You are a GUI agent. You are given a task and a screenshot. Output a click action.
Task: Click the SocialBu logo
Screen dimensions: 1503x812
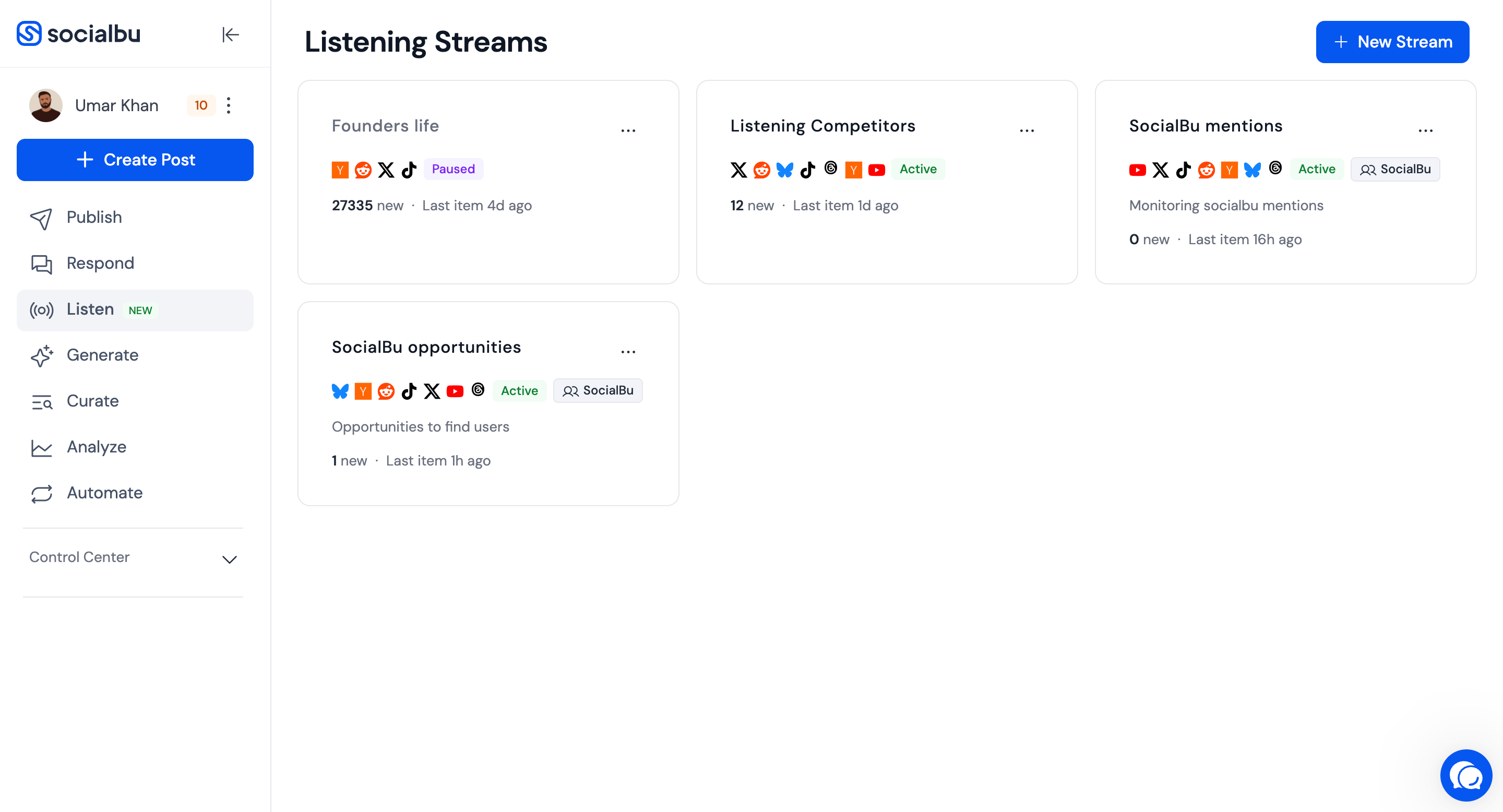coord(79,34)
